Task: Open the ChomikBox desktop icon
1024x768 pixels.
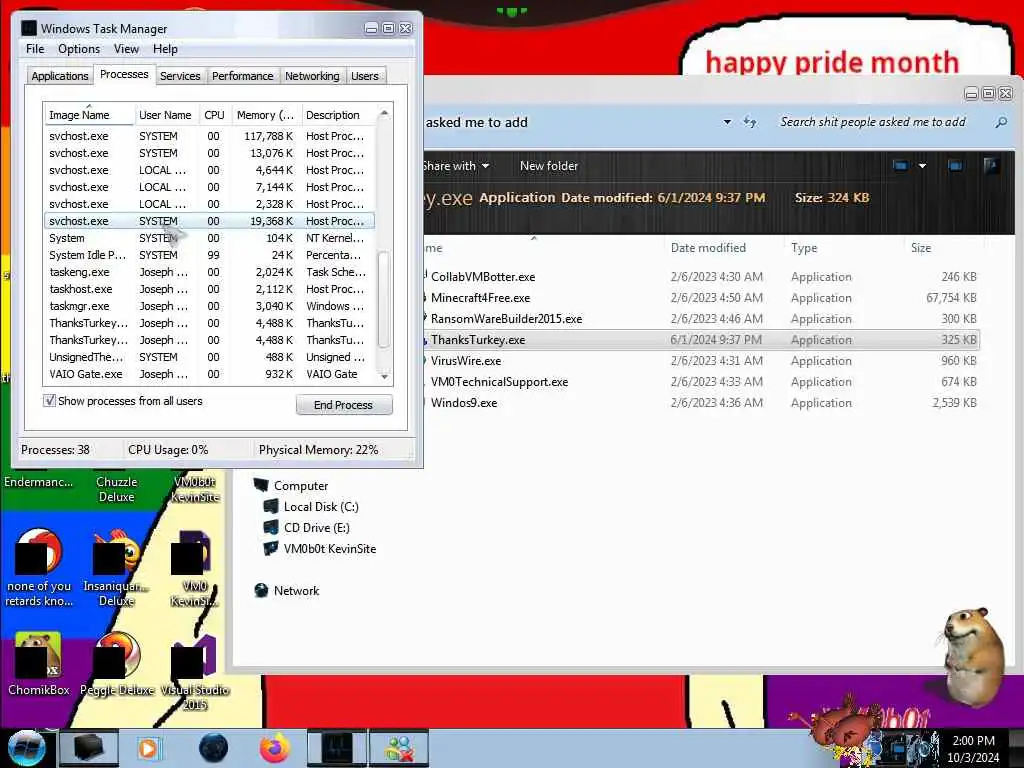Action: point(39,663)
